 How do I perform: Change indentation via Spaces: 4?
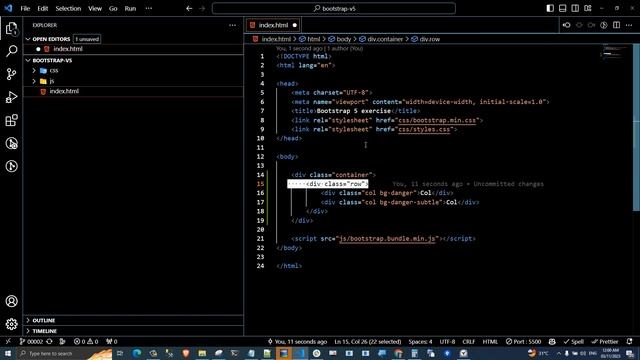click(420, 342)
